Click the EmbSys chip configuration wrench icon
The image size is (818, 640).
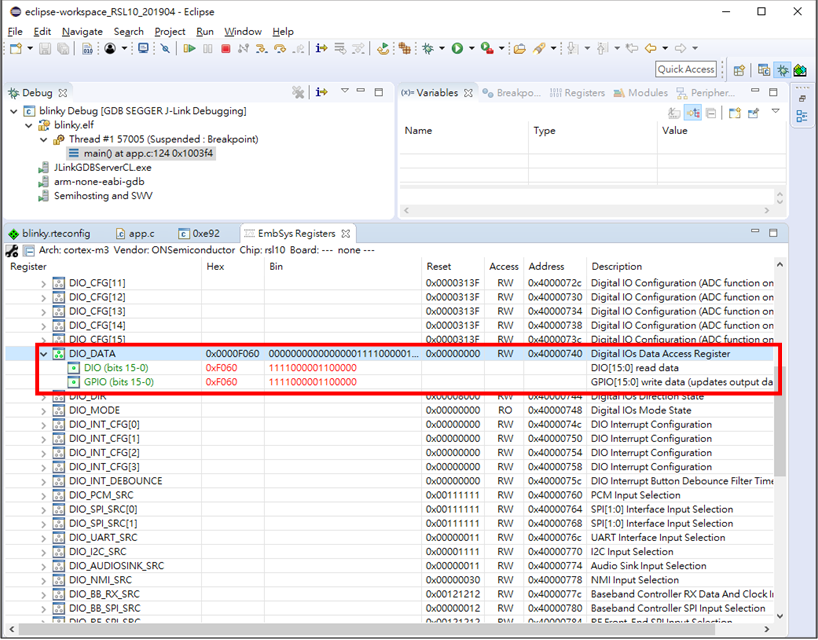click(x=12, y=250)
